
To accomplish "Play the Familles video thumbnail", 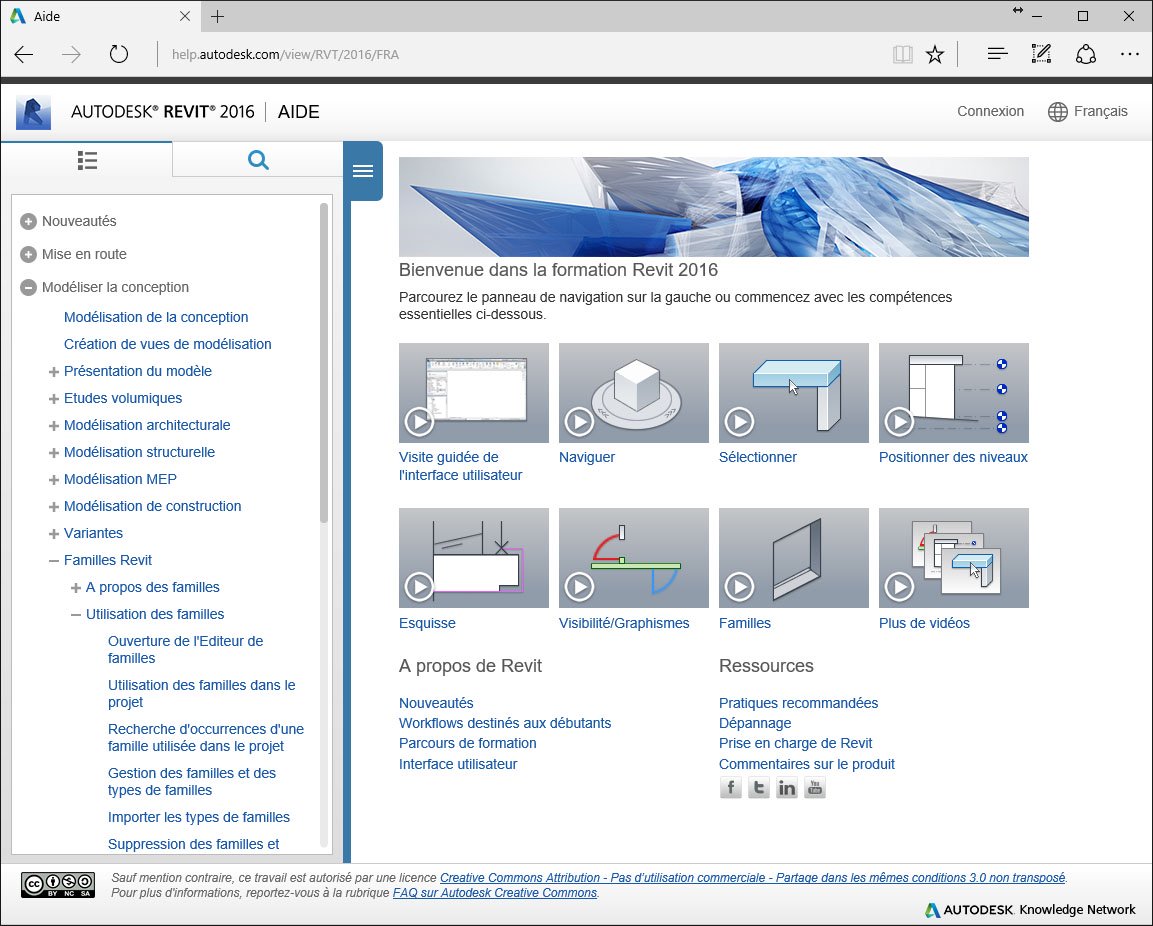I will click(793, 558).
